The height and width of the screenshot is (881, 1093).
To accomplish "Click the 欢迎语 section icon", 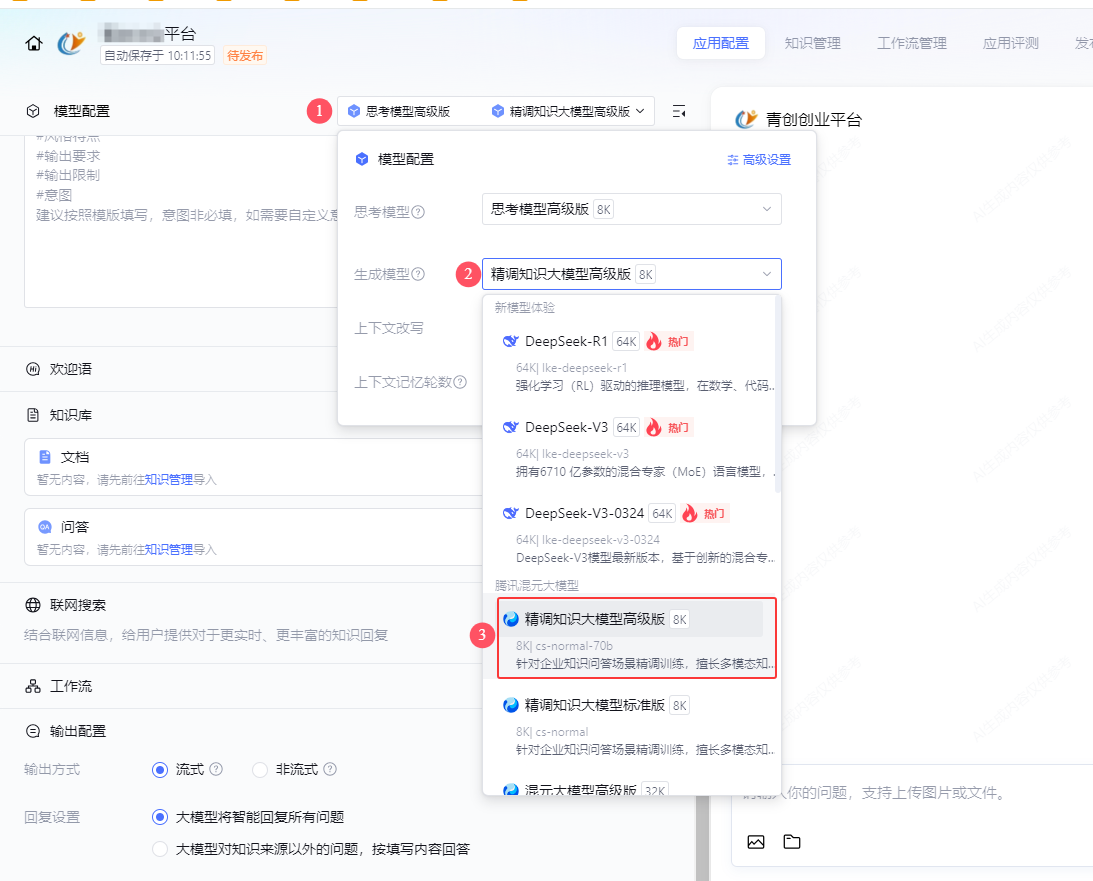I will pos(33,369).
